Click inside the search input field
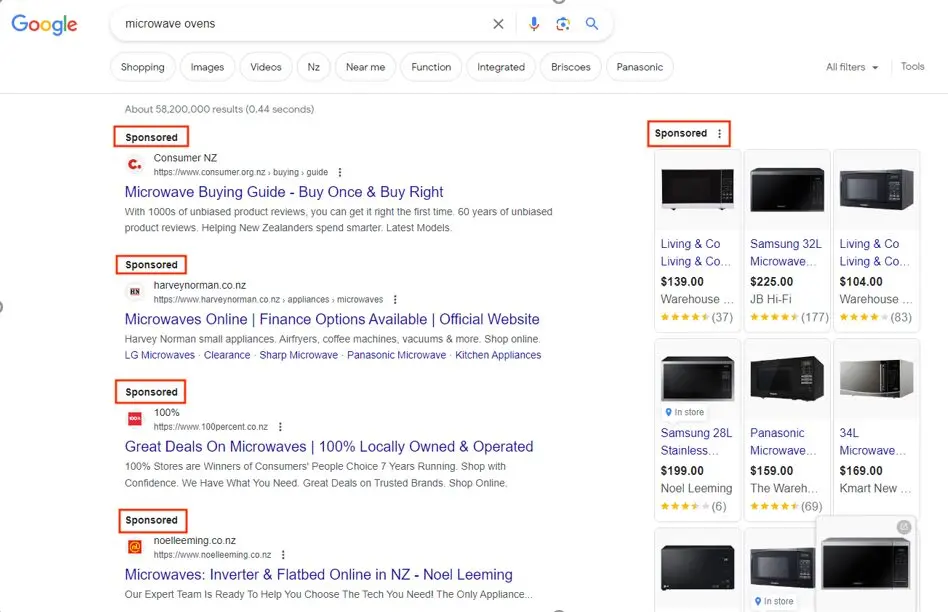 click(300, 24)
